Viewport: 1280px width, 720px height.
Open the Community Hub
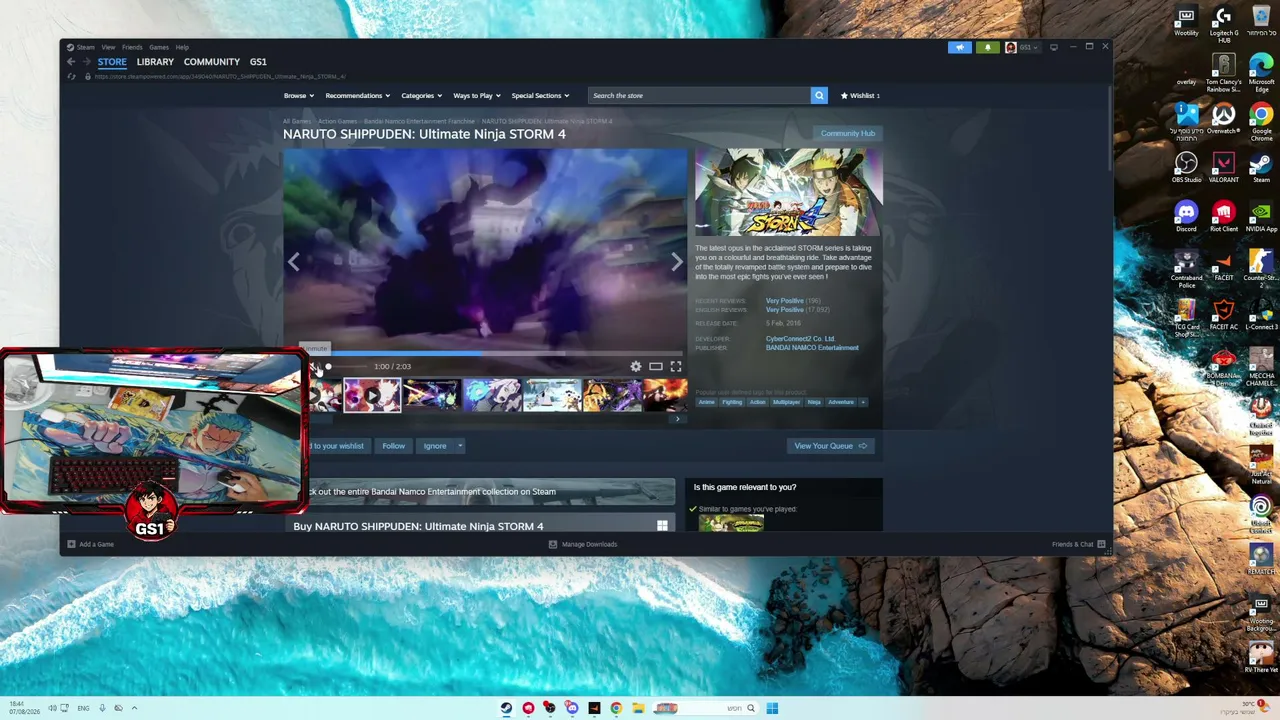[848, 133]
